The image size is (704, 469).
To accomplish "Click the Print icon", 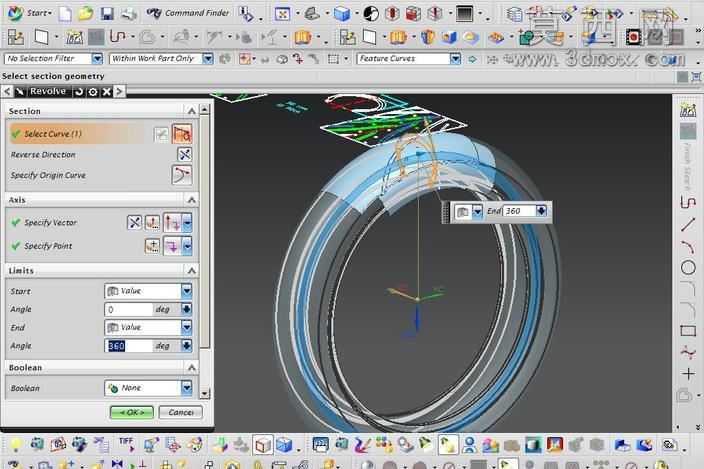I will [x=129, y=13].
